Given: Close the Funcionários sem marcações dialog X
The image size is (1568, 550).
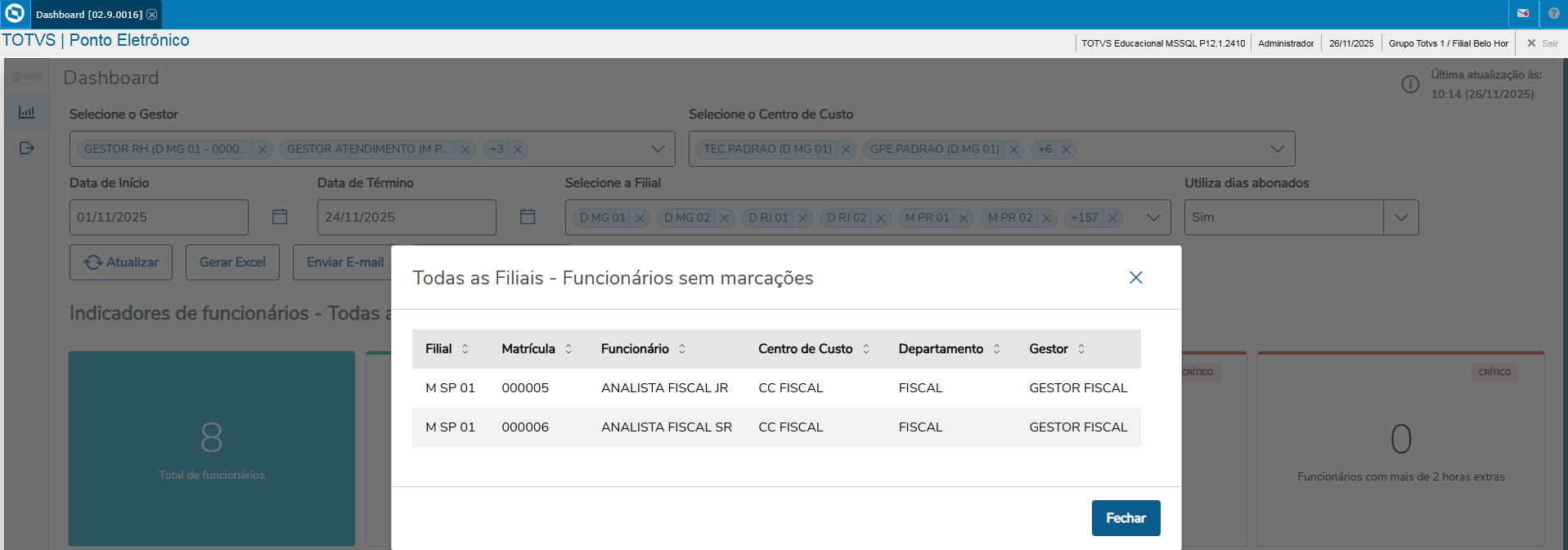Looking at the screenshot, I should click(x=1135, y=278).
